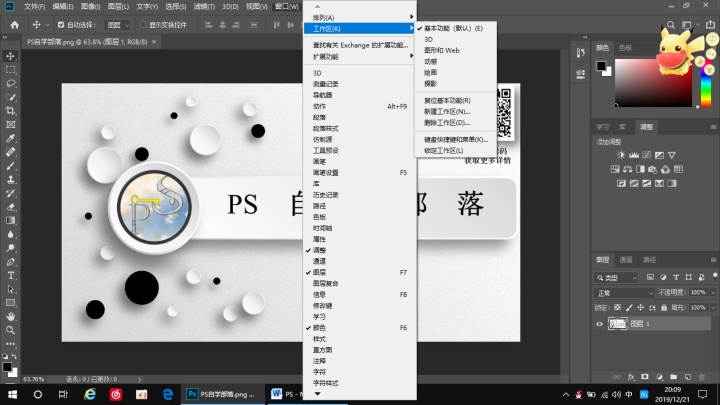Toggle the lock all padlock icon
720x405 pixels.
664,308
